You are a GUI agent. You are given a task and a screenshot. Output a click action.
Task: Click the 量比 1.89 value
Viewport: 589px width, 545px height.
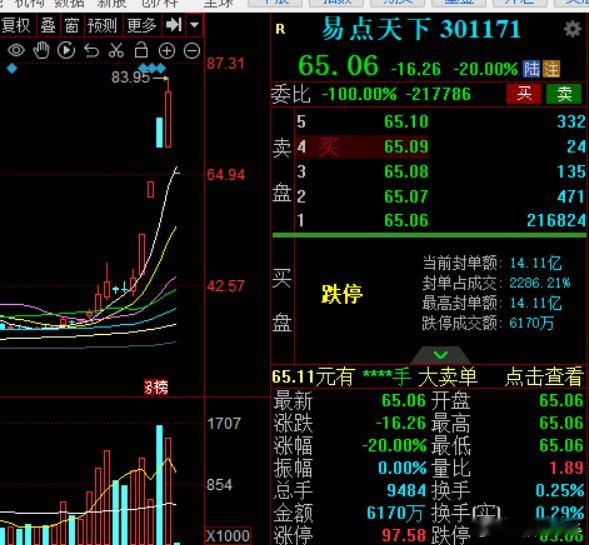point(566,468)
